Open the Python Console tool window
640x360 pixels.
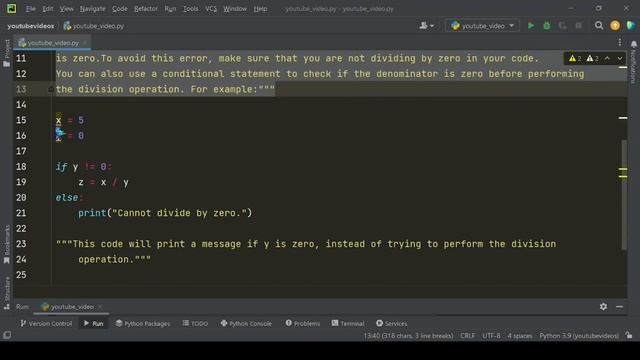tap(246, 323)
